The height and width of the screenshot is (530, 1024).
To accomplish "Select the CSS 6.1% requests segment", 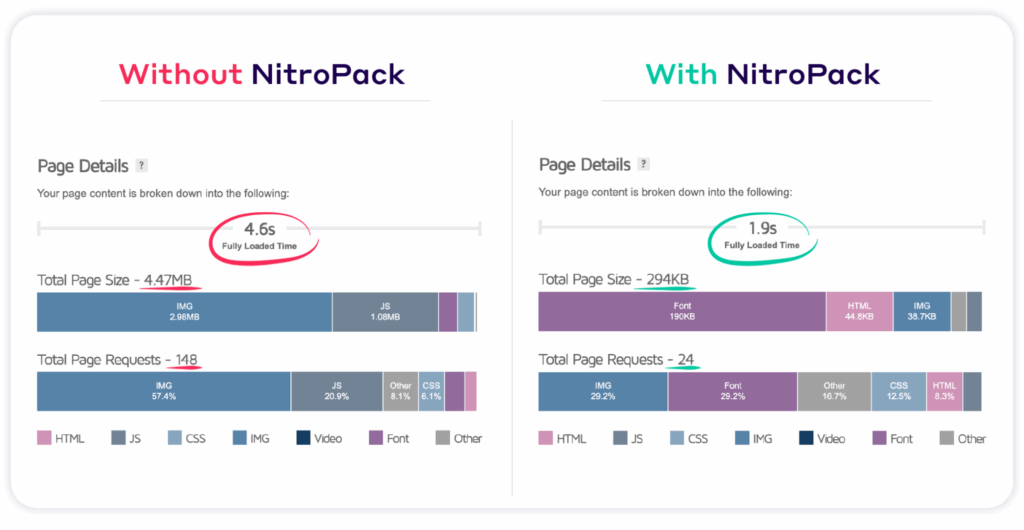I will (x=432, y=392).
